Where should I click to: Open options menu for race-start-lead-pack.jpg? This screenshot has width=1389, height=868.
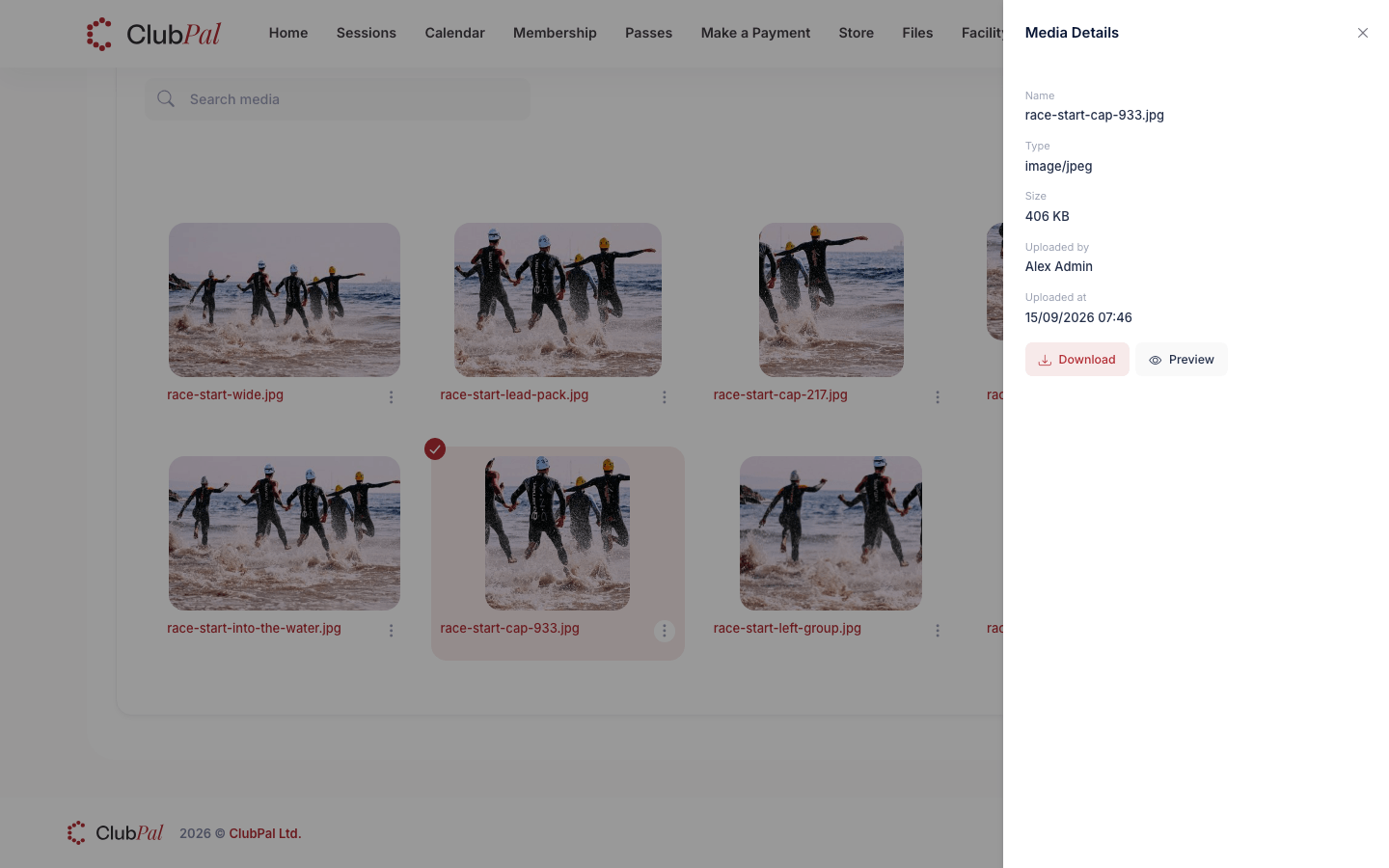coord(664,397)
